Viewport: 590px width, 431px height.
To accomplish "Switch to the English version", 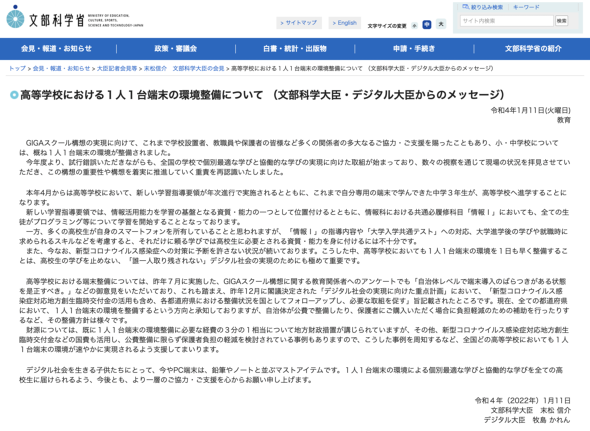I will pyautogui.click(x=345, y=23).
